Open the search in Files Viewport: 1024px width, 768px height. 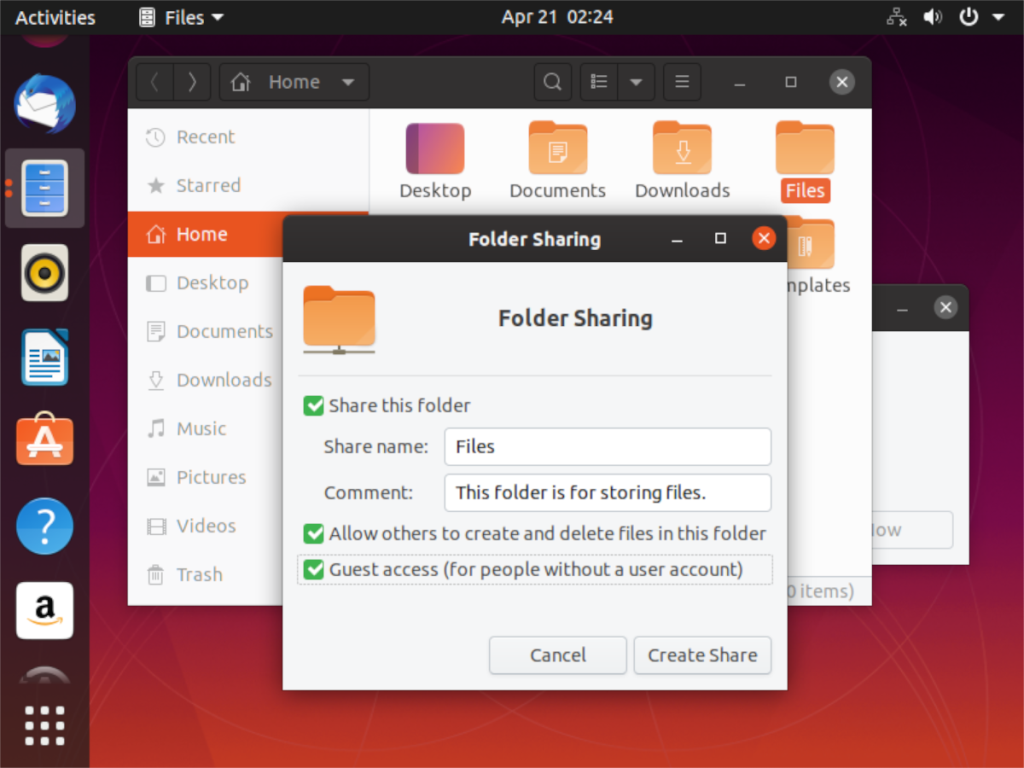pos(552,82)
